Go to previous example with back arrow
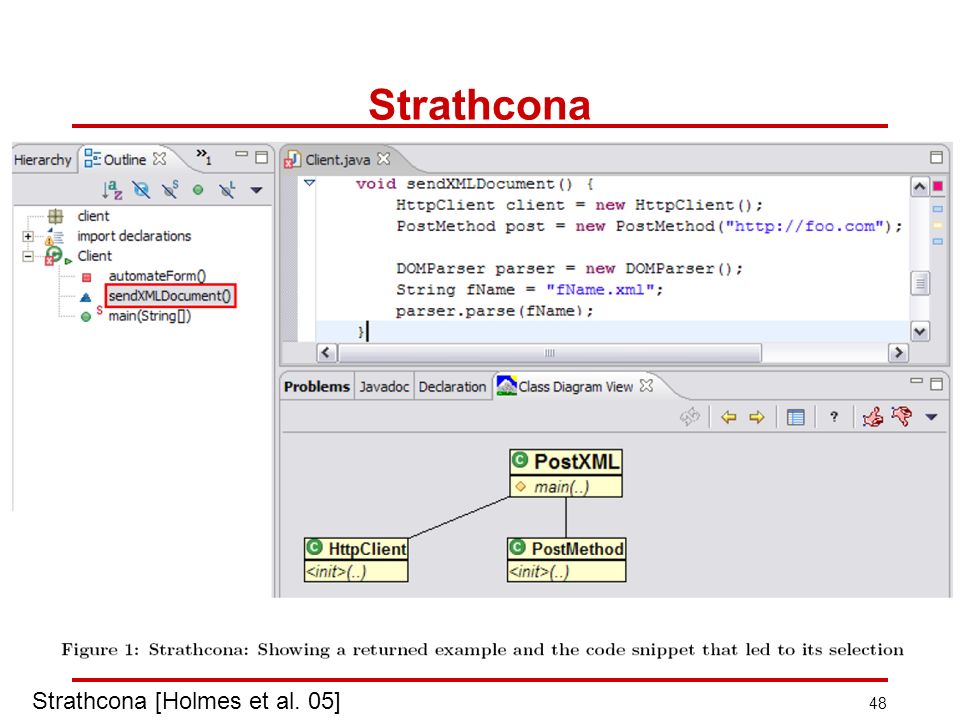Image resolution: width=960 pixels, height=720 pixels. (x=728, y=418)
